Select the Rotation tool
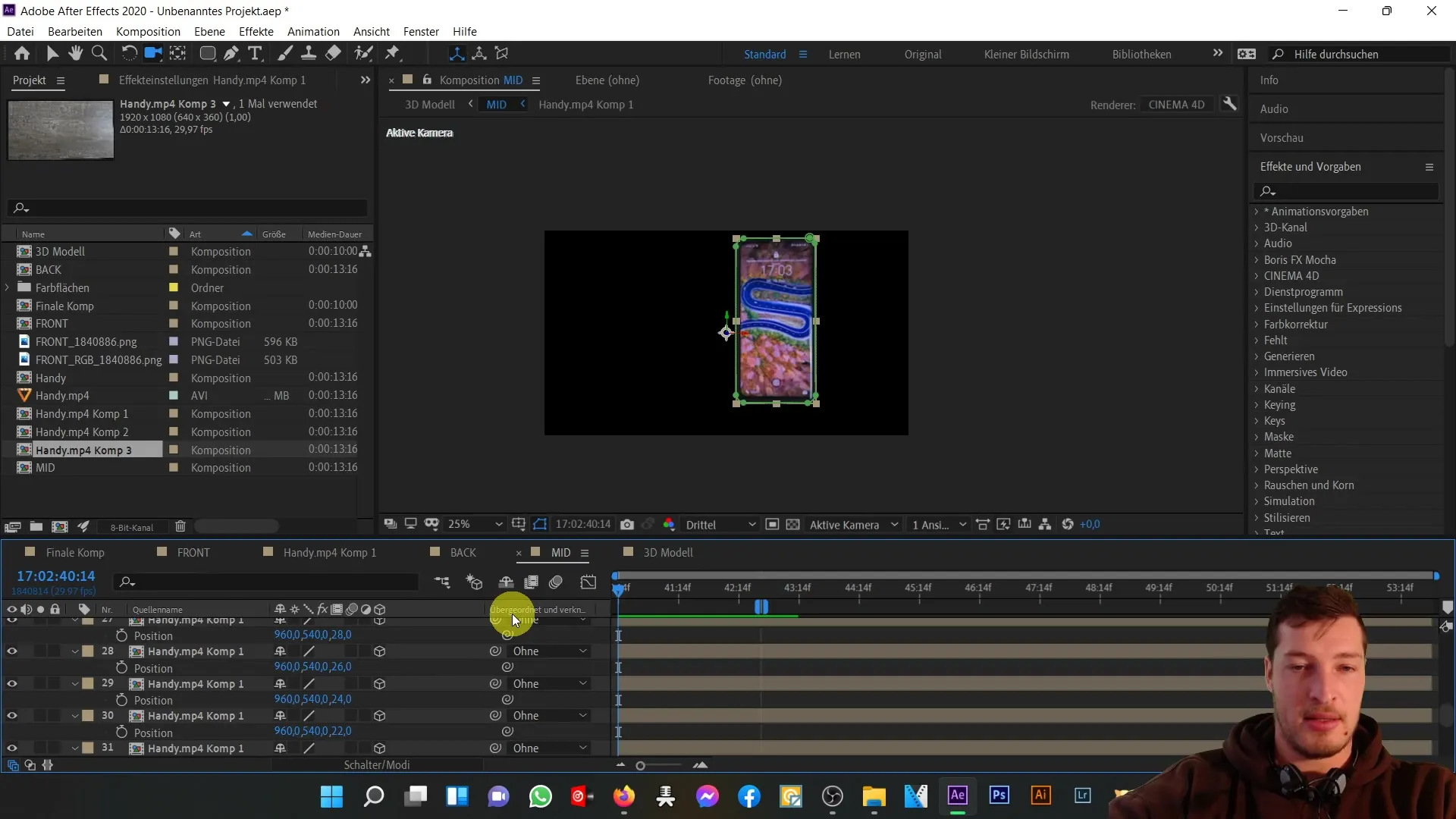The width and height of the screenshot is (1456, 819). coord(130,53)
